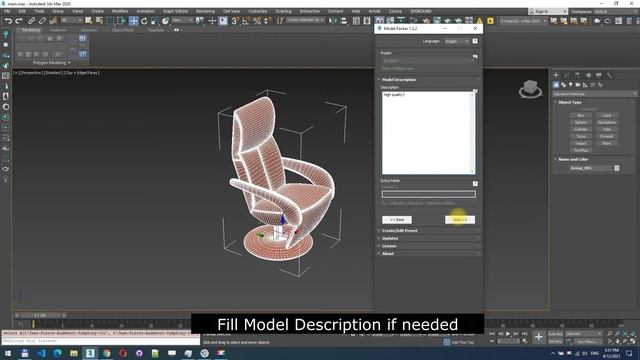The height and width of the screenshot is (360, 640).
Task: Switch to the Object Paint ribbon tab
Action: pyautogui.click(x=122, y=30)
